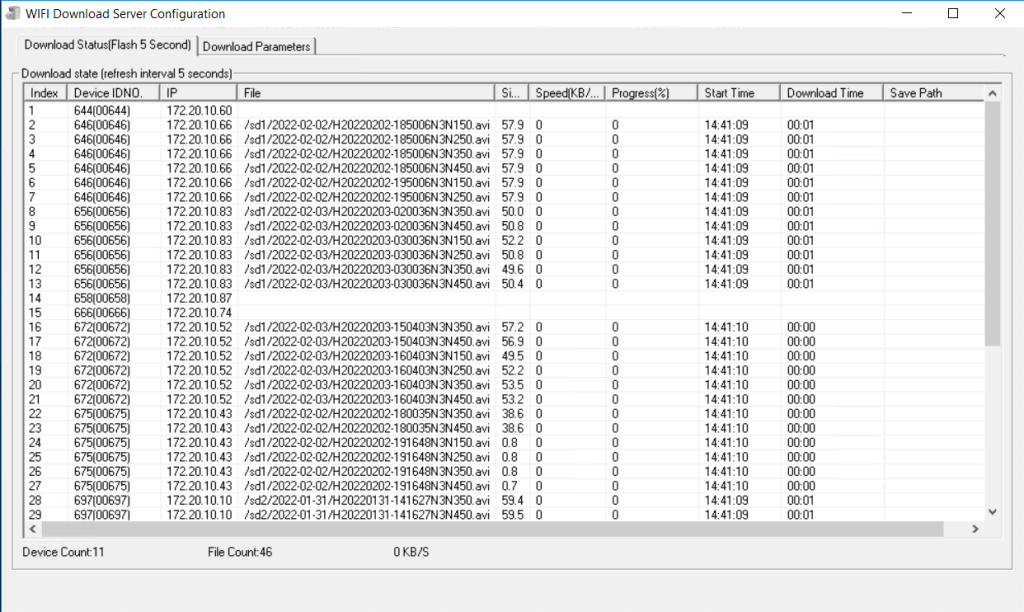Click the Download Time column header
Image resolution: width=1024 pixels, height=612 pixels.
point(831,93)
